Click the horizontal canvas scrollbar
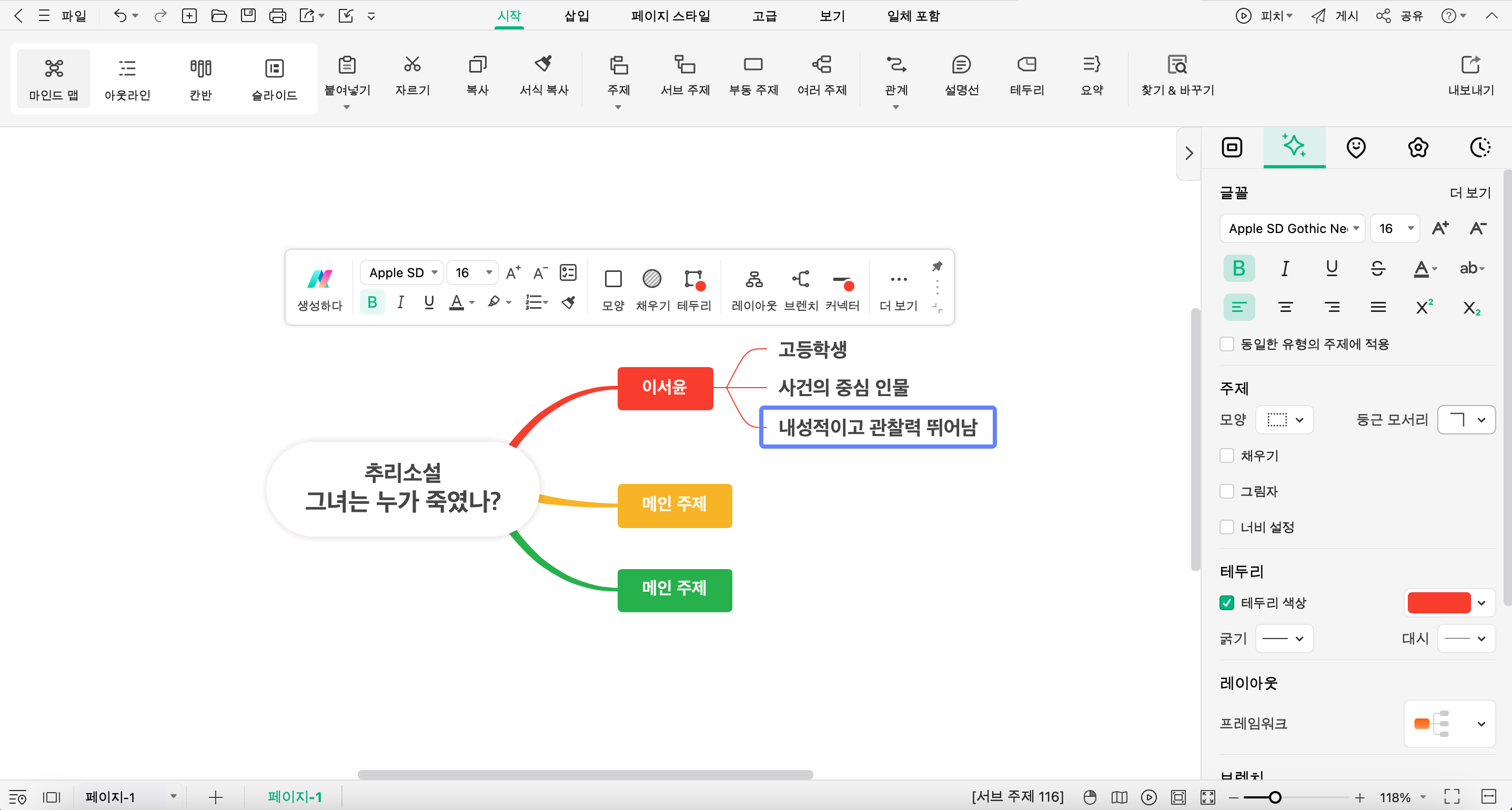 585,775
